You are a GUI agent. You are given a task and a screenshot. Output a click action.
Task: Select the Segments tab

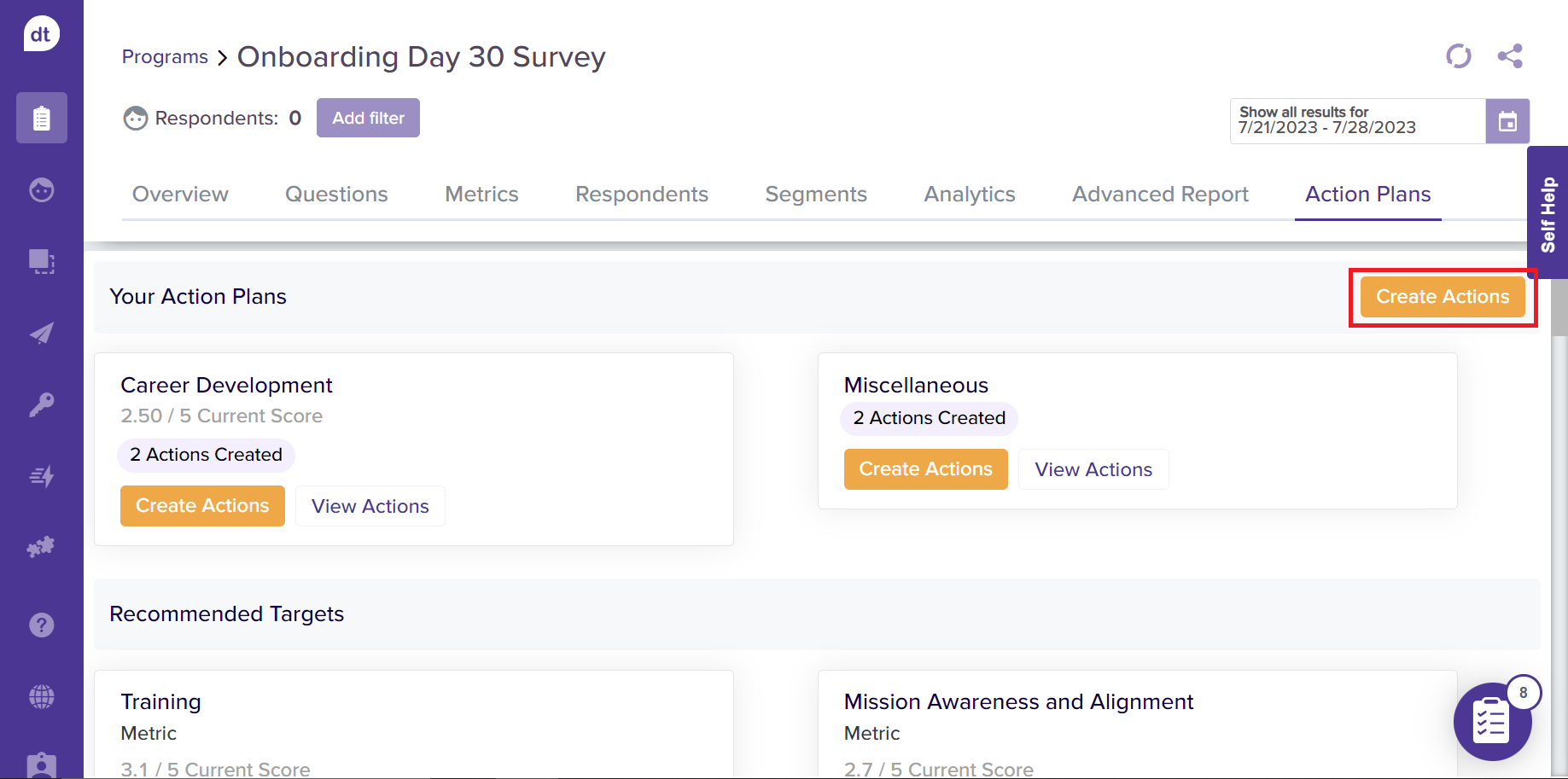pos(815,195)
